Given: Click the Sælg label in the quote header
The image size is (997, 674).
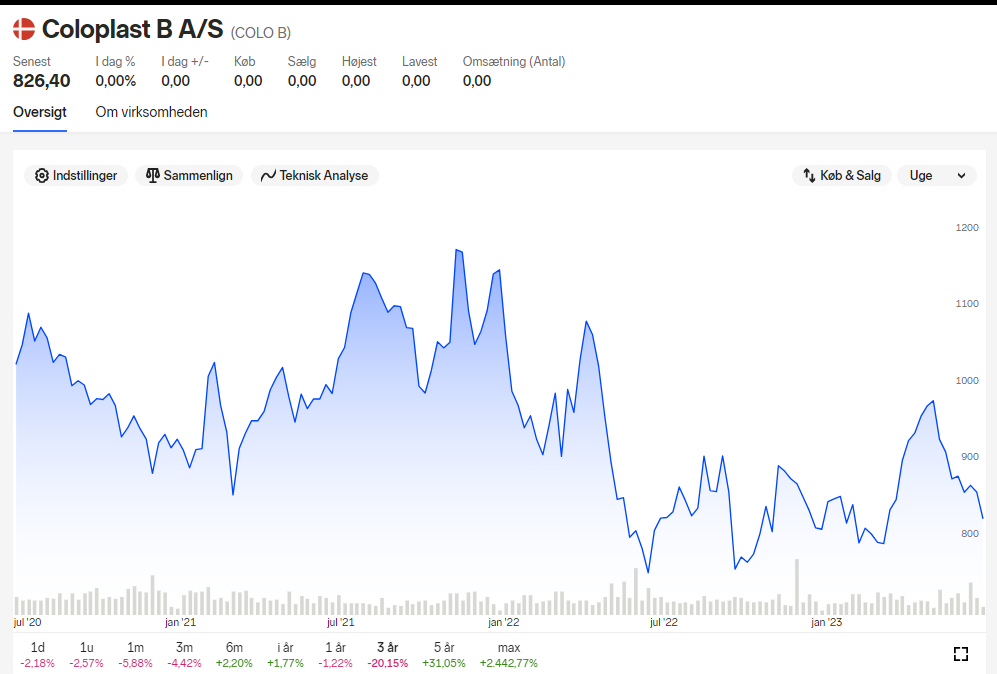Looking at the screenshot, I should [x=302, y=62].
